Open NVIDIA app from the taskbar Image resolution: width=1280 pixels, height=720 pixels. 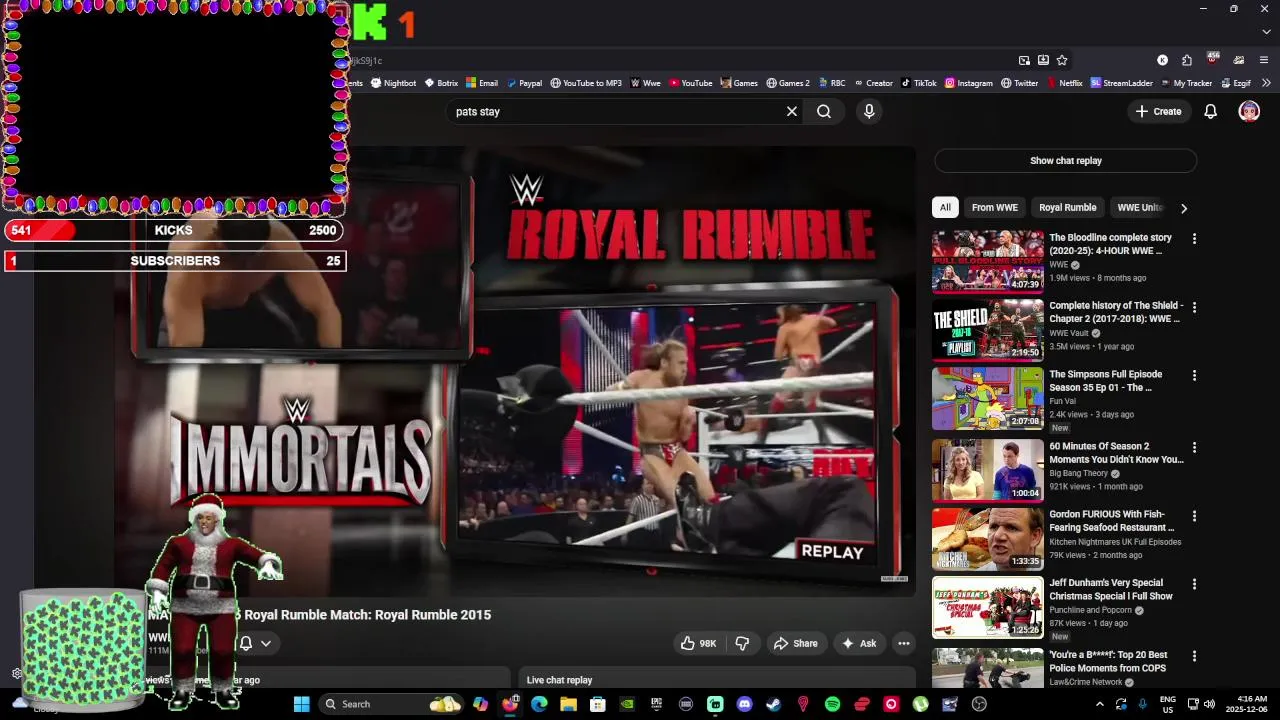(x=627, y=704)
